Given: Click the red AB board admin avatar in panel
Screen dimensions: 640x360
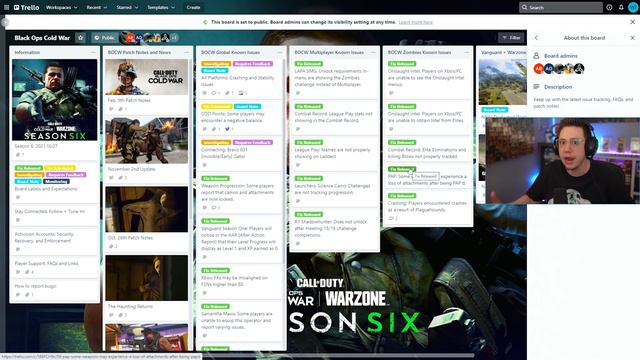Looking at the screenshot, I should tap(538, 69).
